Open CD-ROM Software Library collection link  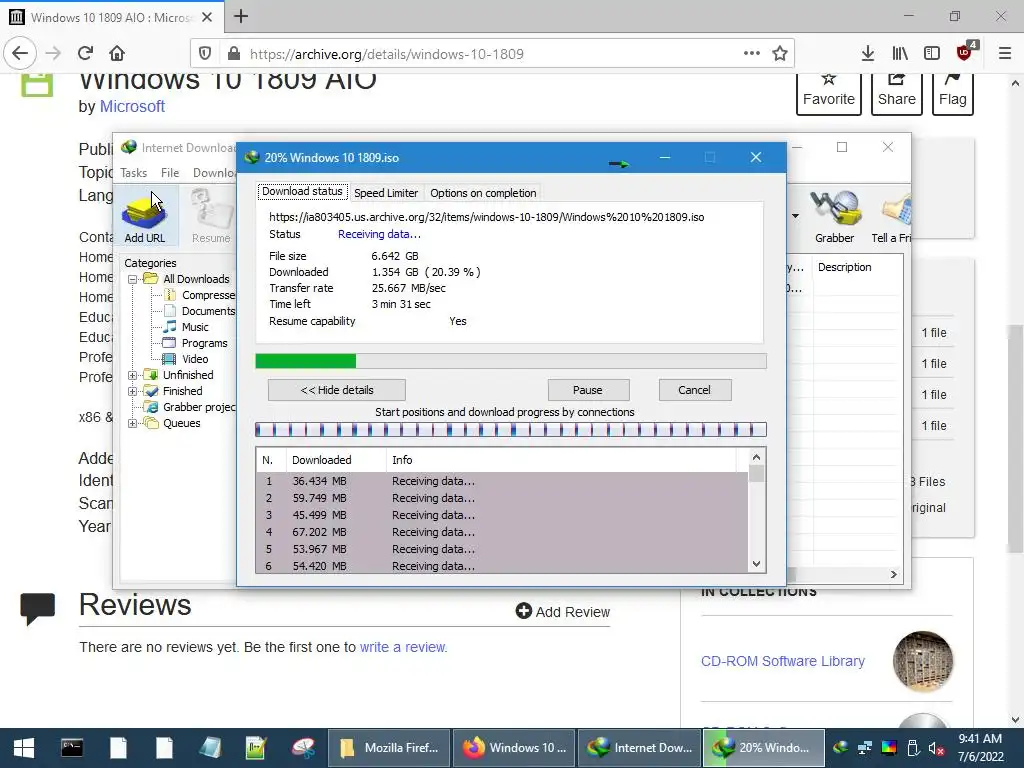(782, 661)
